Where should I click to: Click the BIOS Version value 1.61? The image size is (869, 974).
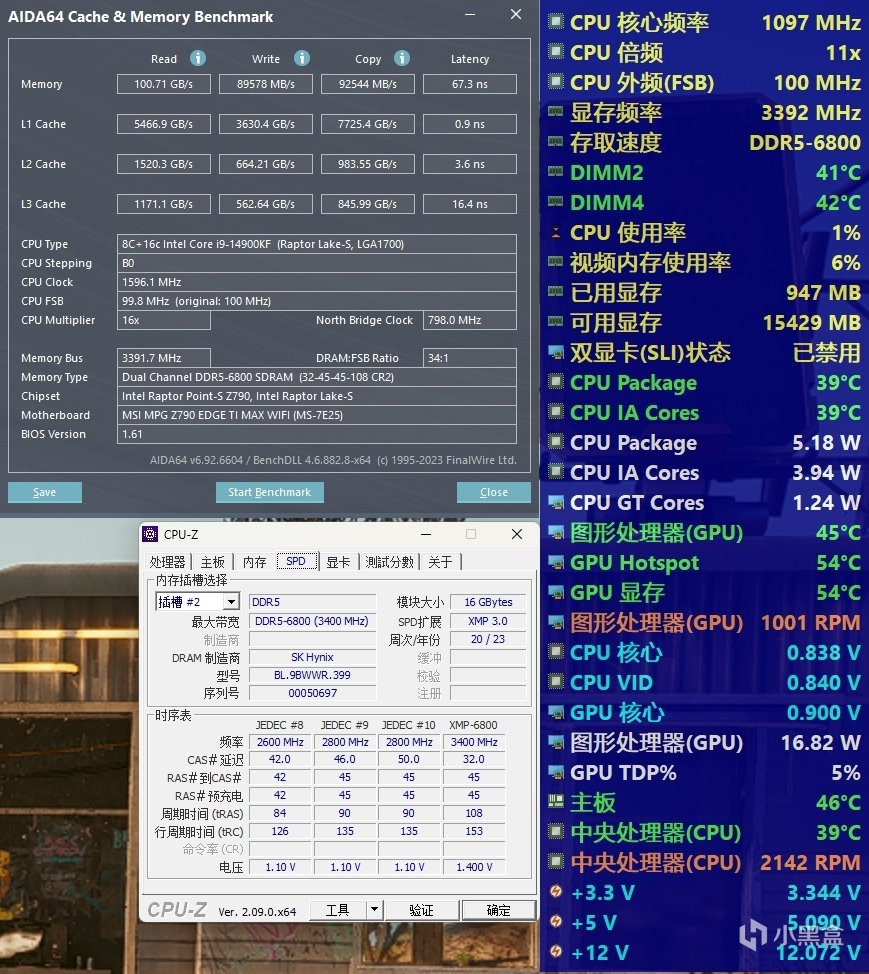coord(317,434)
